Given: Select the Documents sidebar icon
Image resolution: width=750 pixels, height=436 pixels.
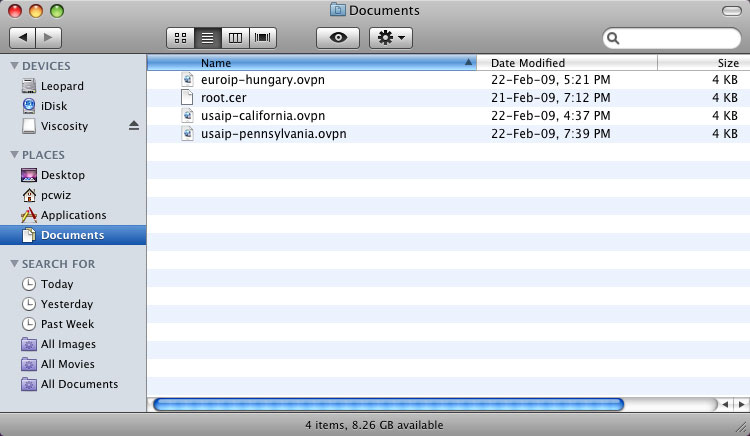Looking at the screenshot, I should [29, 235].
